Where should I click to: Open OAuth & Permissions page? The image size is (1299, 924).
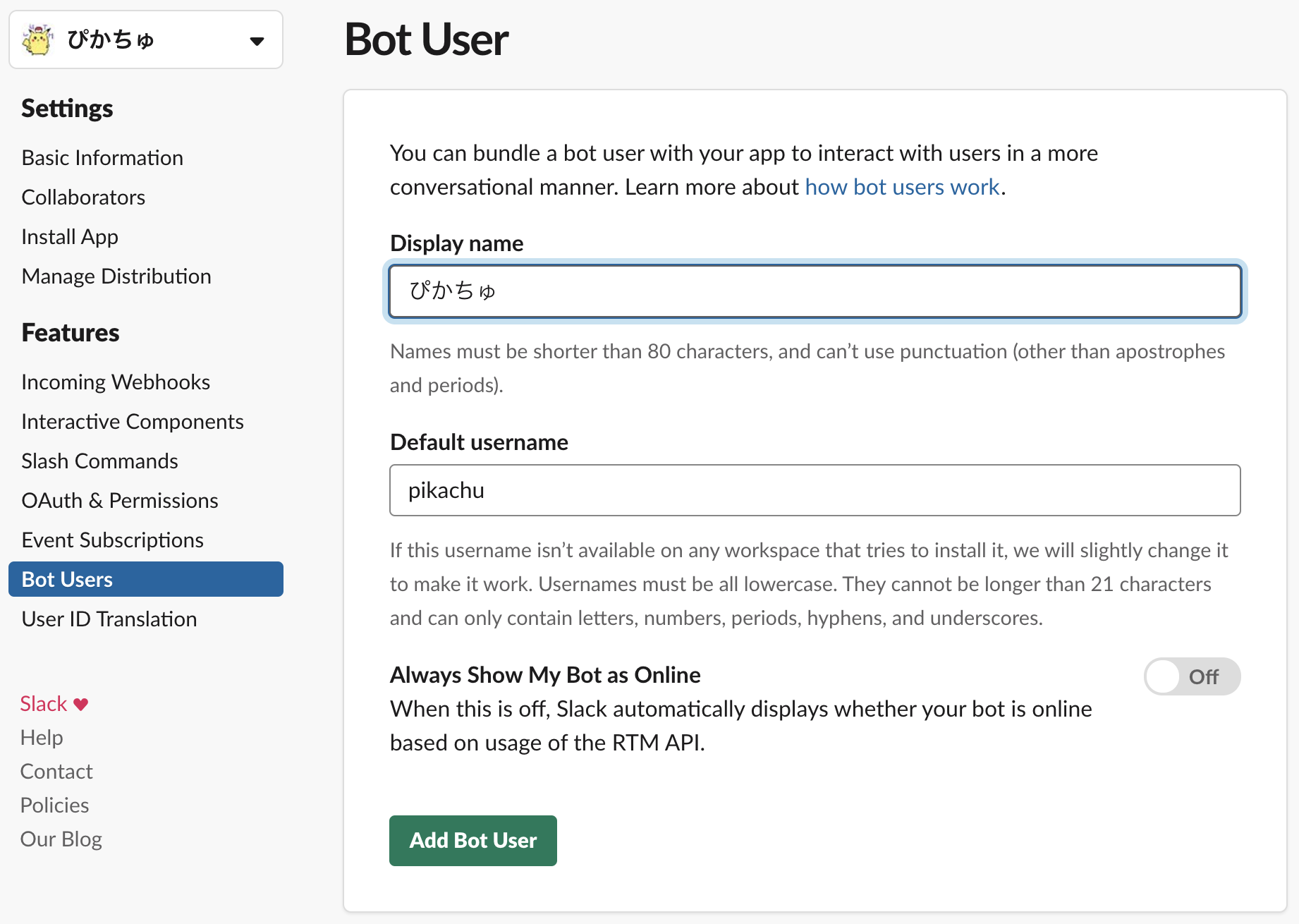[120, 501]
